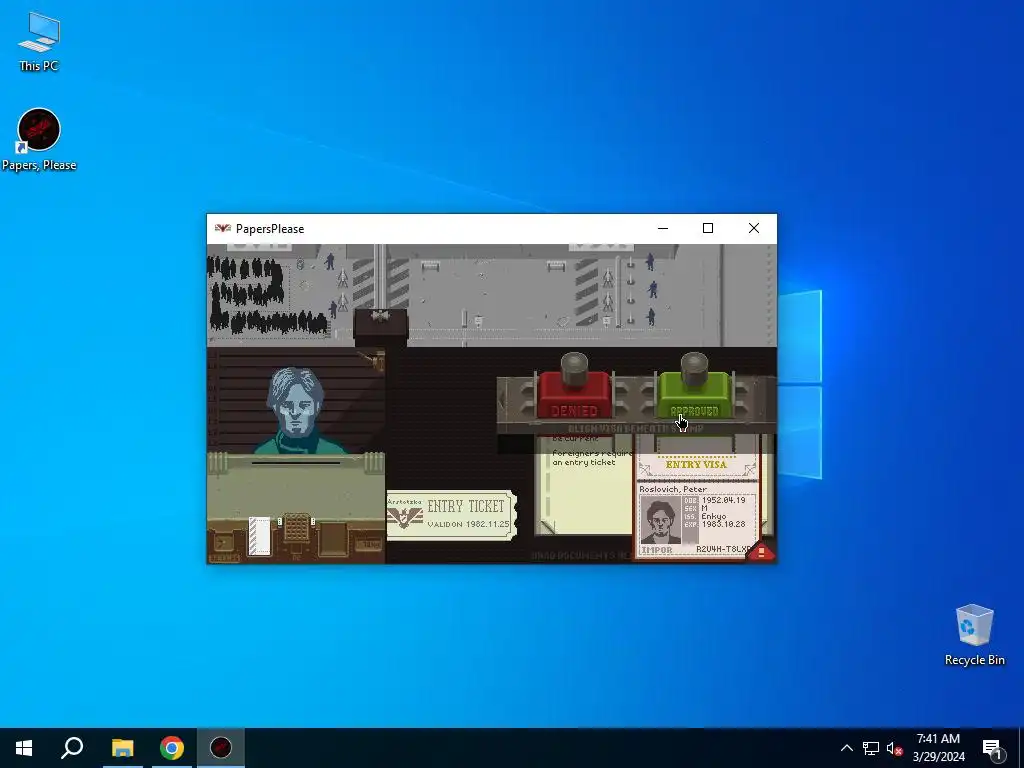Click the day label plate on the desk
Image resolution: width=1024 pixels, height=768 pixels.
pos(369,543)
